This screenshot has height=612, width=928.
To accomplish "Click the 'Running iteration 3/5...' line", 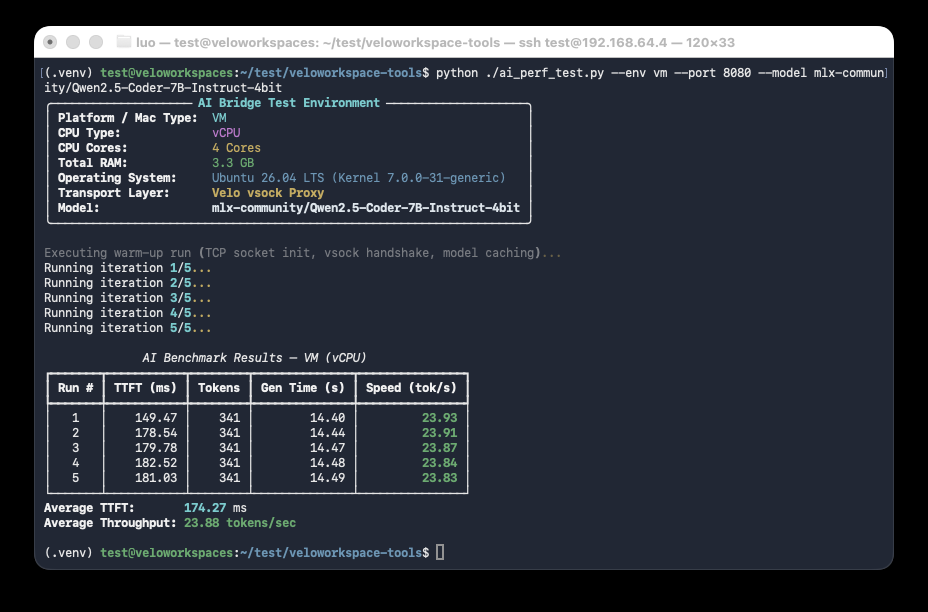I will pos(127,298).
